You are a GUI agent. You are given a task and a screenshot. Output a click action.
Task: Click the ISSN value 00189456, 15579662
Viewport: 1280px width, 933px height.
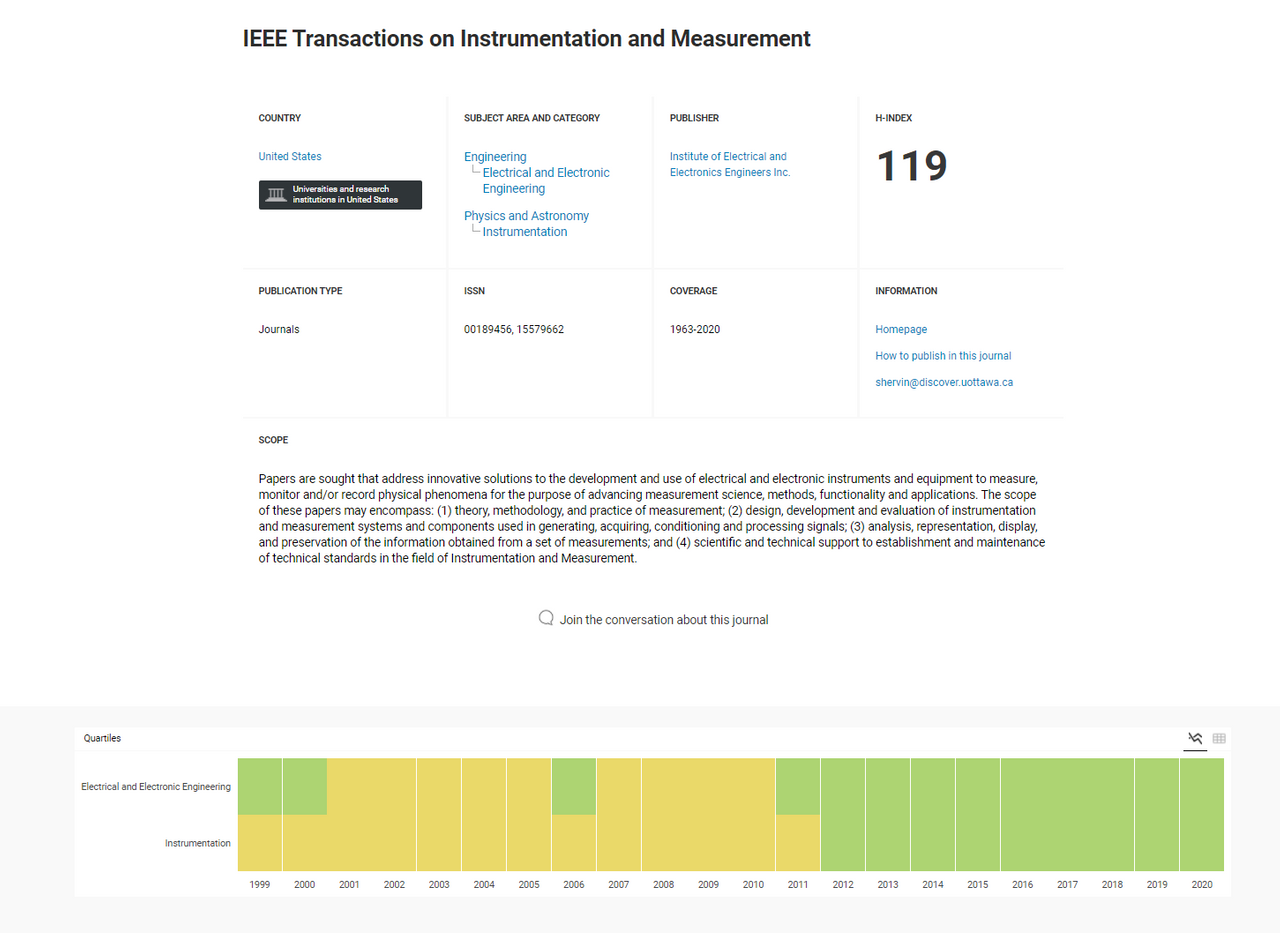[x=514, y=329]
